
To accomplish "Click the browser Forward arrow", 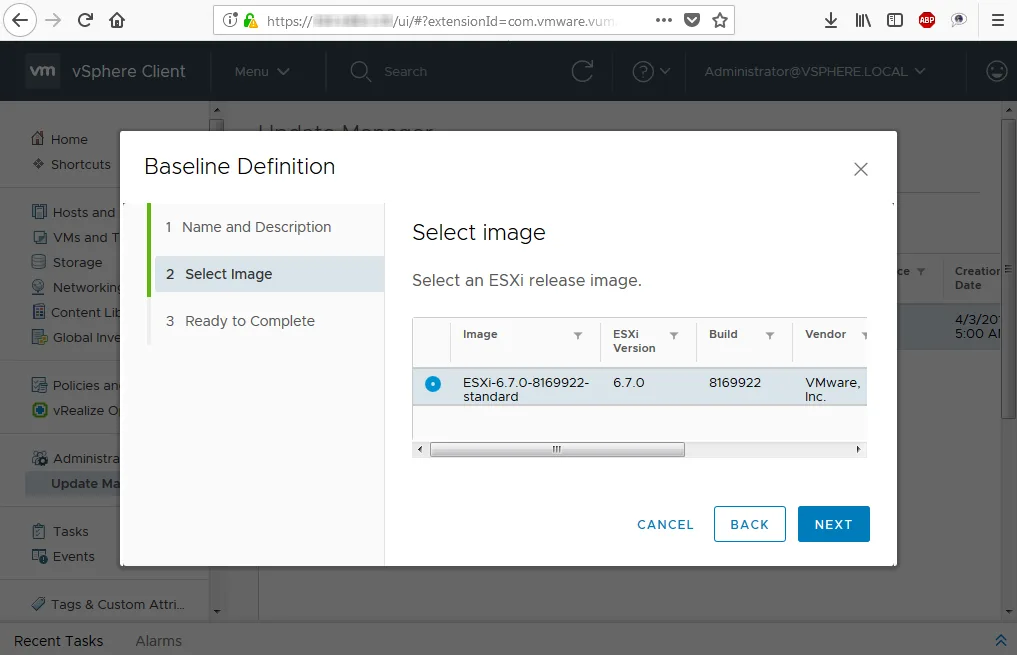I will [53, 20].
